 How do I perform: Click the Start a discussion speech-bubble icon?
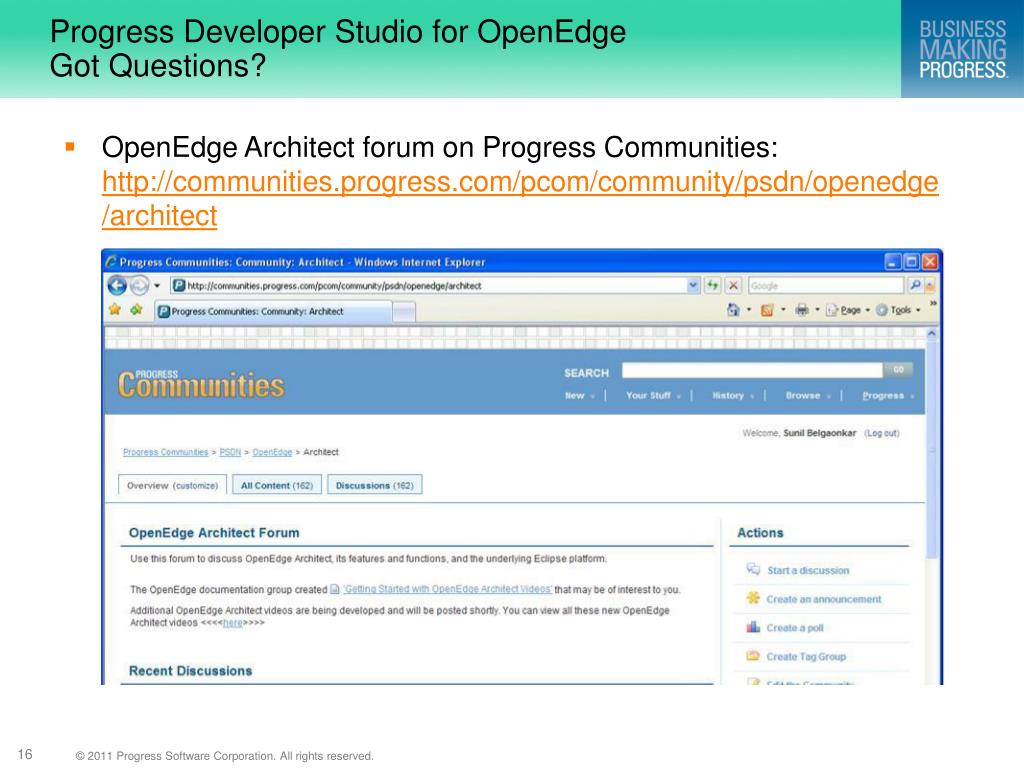pyautogui.click(x=753, y=569)
